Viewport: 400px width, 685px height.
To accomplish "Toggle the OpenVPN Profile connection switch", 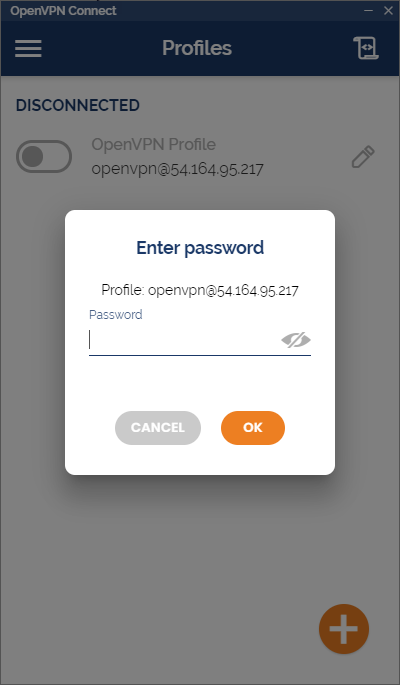I will 44,156.
